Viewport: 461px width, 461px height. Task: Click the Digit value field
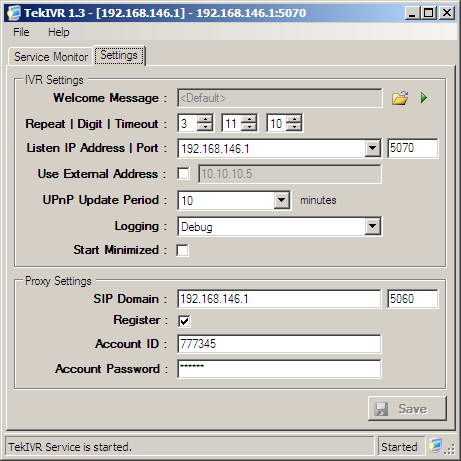[232, 124]
